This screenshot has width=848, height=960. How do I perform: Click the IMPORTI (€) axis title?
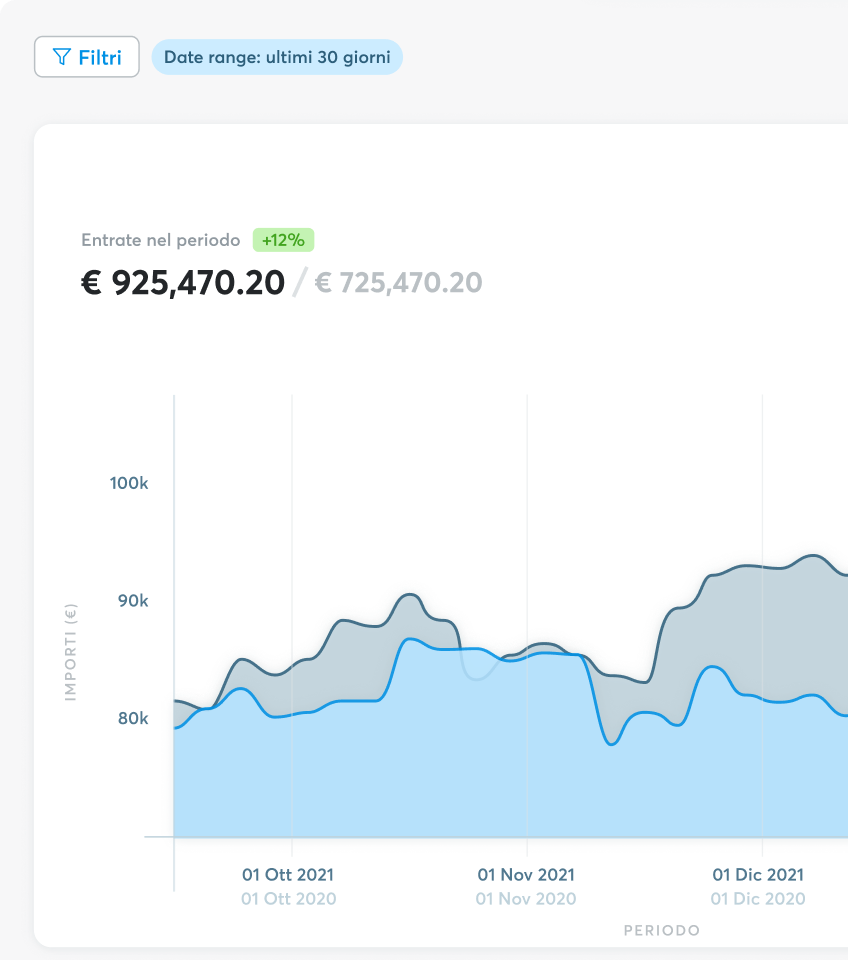70,652
